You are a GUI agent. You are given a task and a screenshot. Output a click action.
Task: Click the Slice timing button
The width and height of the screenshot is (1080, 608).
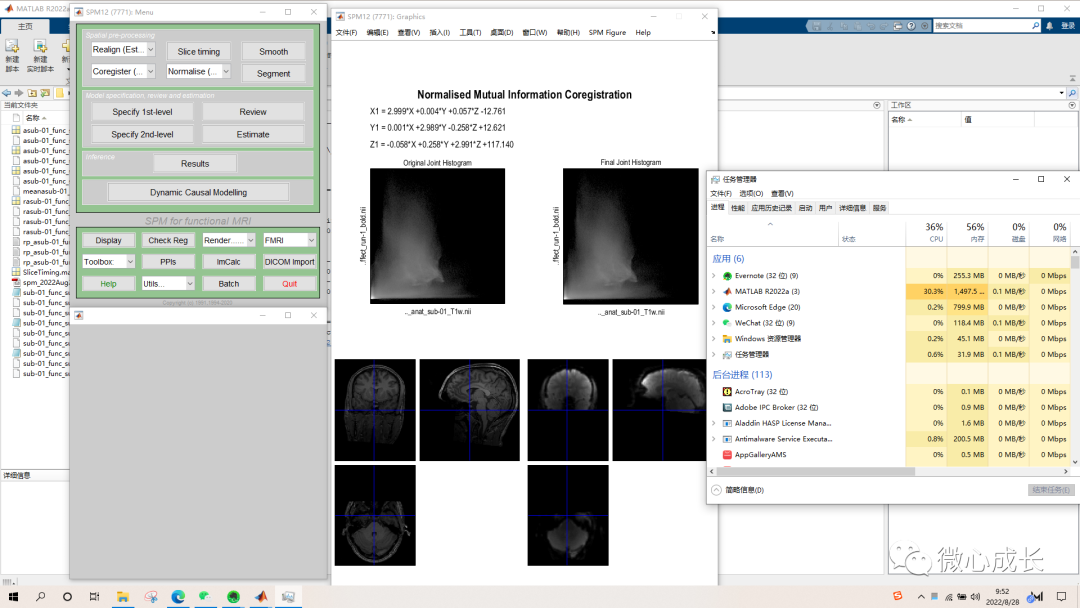[x=199, y=51]
